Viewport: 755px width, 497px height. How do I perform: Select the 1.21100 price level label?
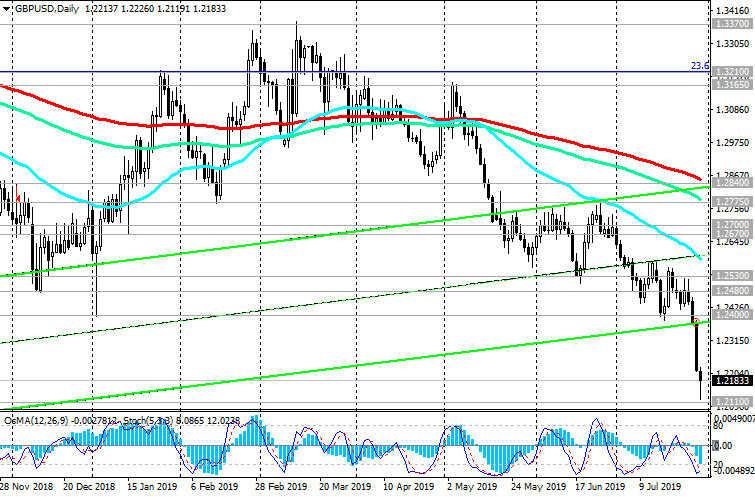[x=732, y=401]
